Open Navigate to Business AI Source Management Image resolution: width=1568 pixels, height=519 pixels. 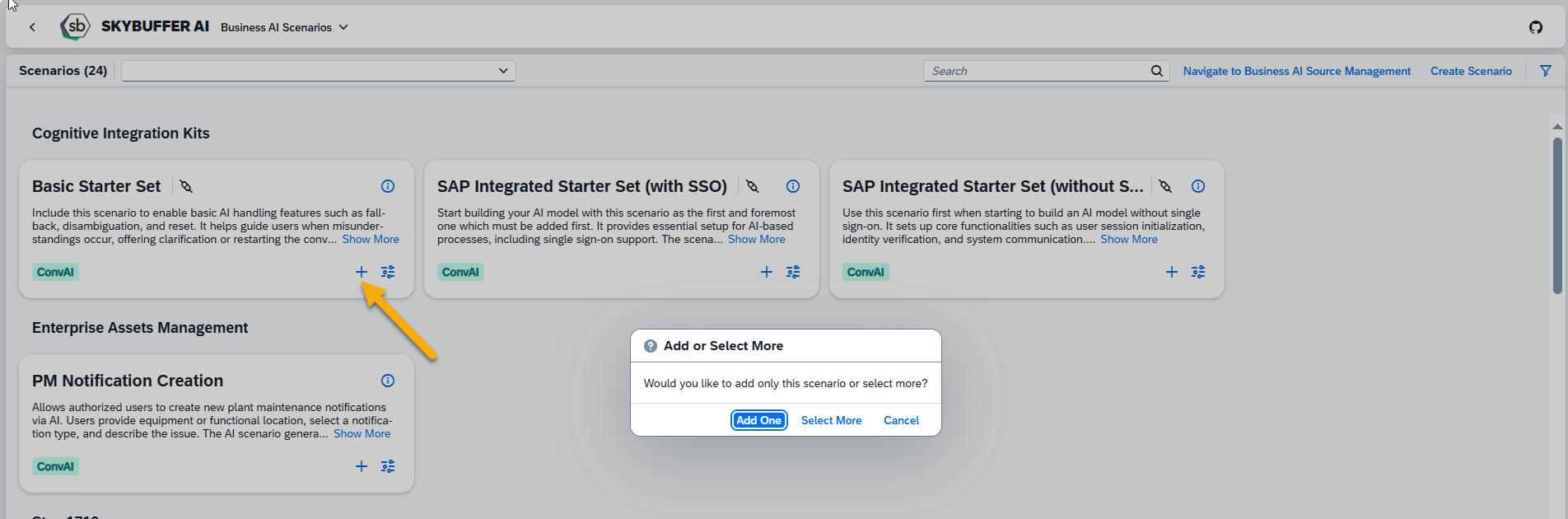click(x=1297, y=71)
